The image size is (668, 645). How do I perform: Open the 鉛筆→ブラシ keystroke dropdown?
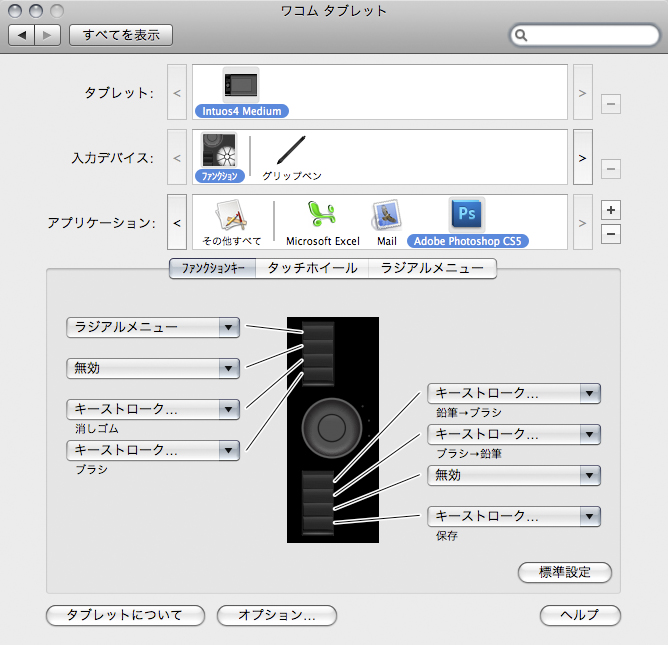coord(514,393)
